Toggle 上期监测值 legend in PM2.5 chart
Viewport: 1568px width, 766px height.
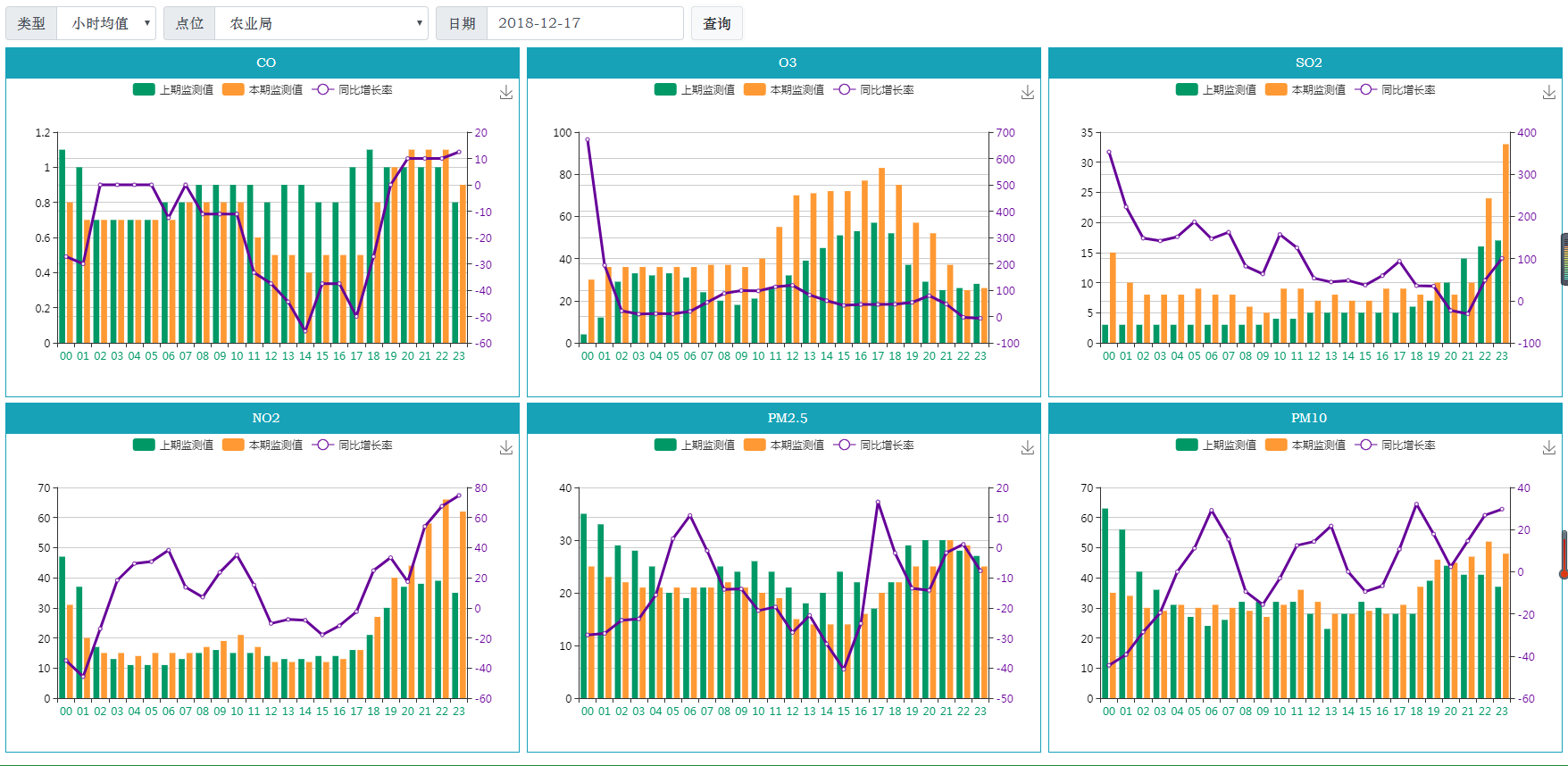pos(695,445)
